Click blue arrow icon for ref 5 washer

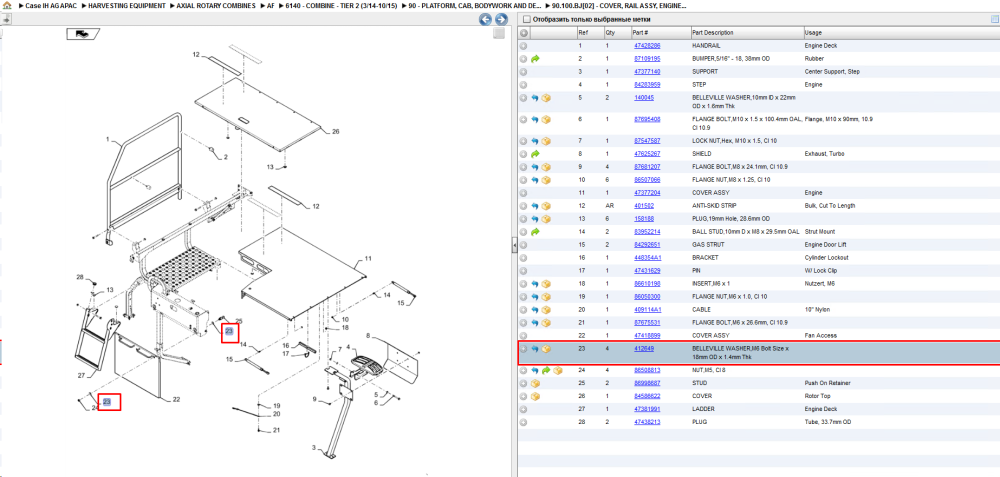point(535,98)
